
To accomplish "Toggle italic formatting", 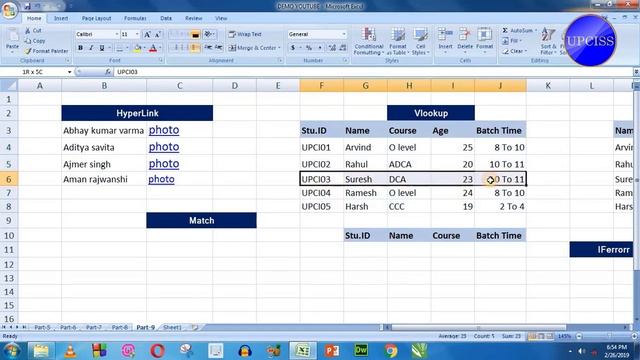I will pos(91,48).
